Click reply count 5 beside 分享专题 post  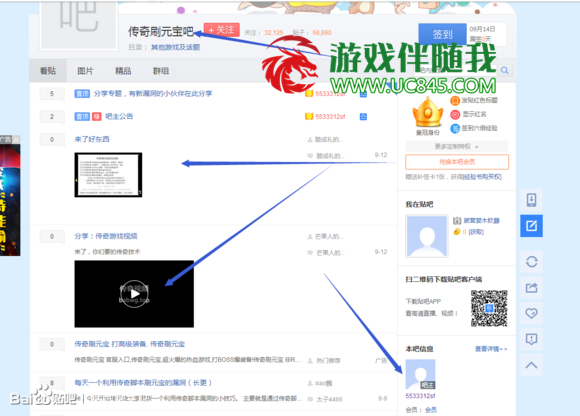click(x=52, y=94)
